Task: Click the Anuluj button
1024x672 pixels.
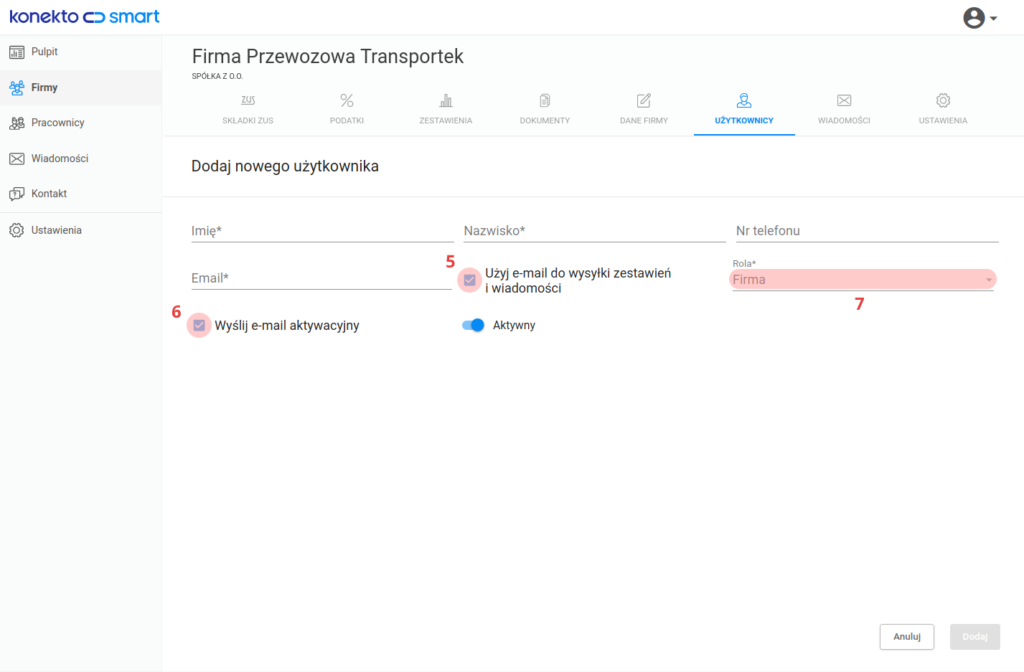Action: click(906, 637)
